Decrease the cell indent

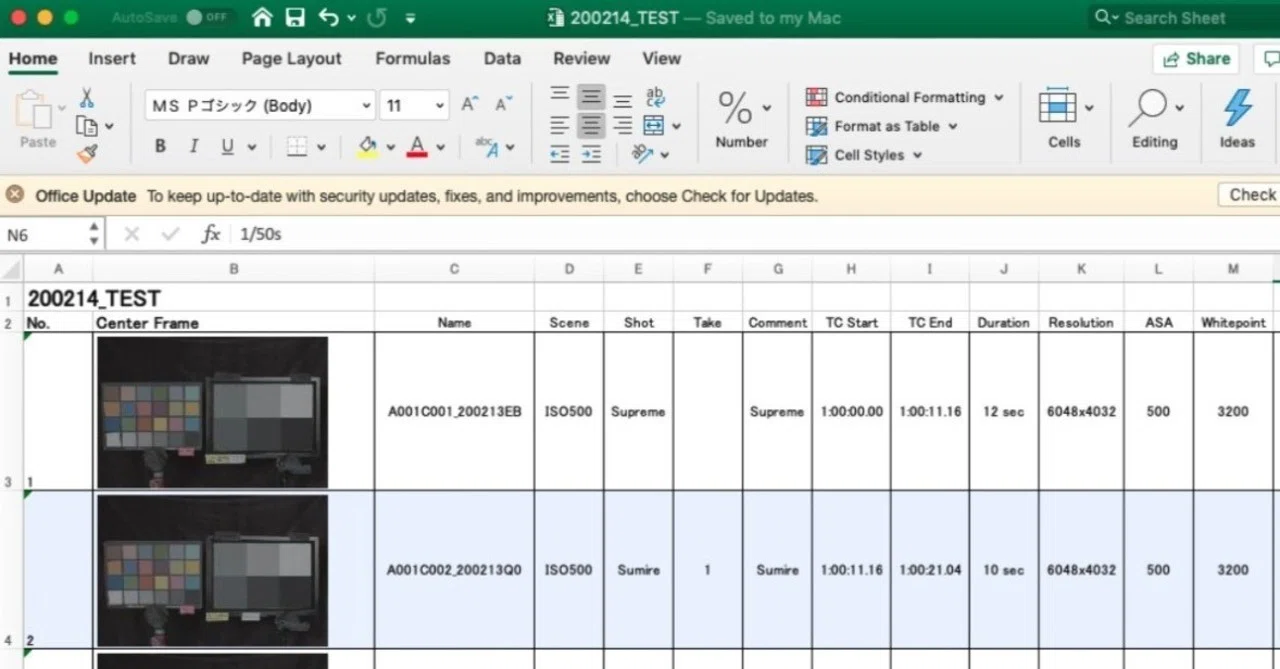pyautogui.click(x=560, y=154)
